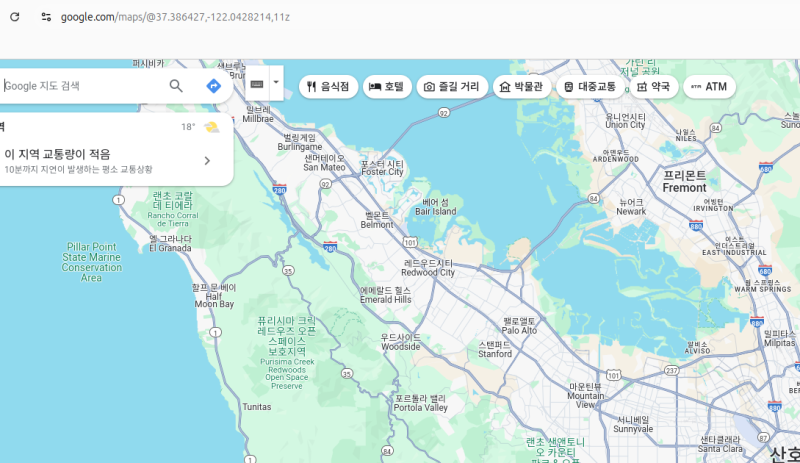The image size is (800, 463).
Task: Open site information icon beside the URL
Action: pos(46,17)
